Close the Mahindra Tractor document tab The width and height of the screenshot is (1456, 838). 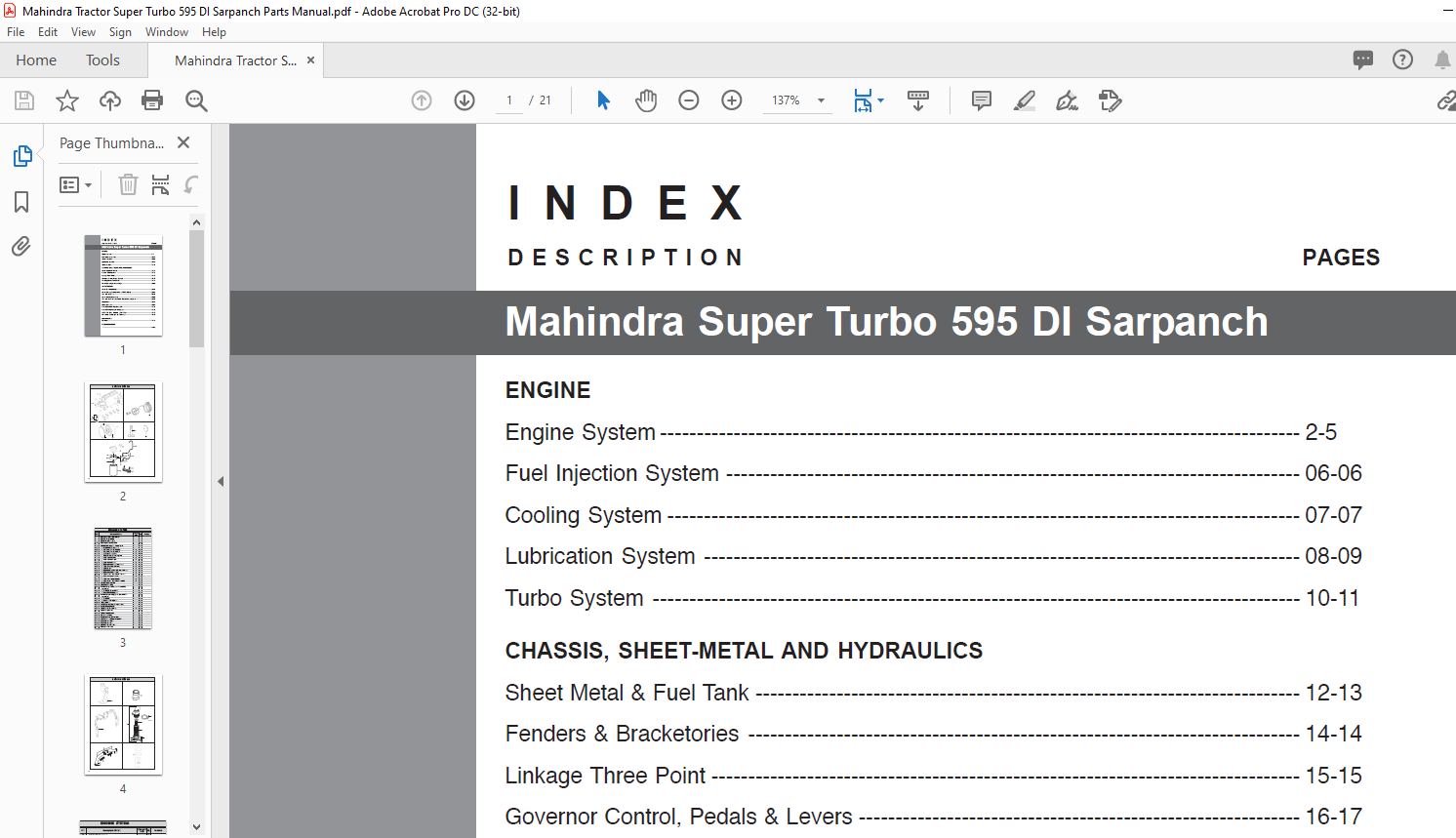311,60
